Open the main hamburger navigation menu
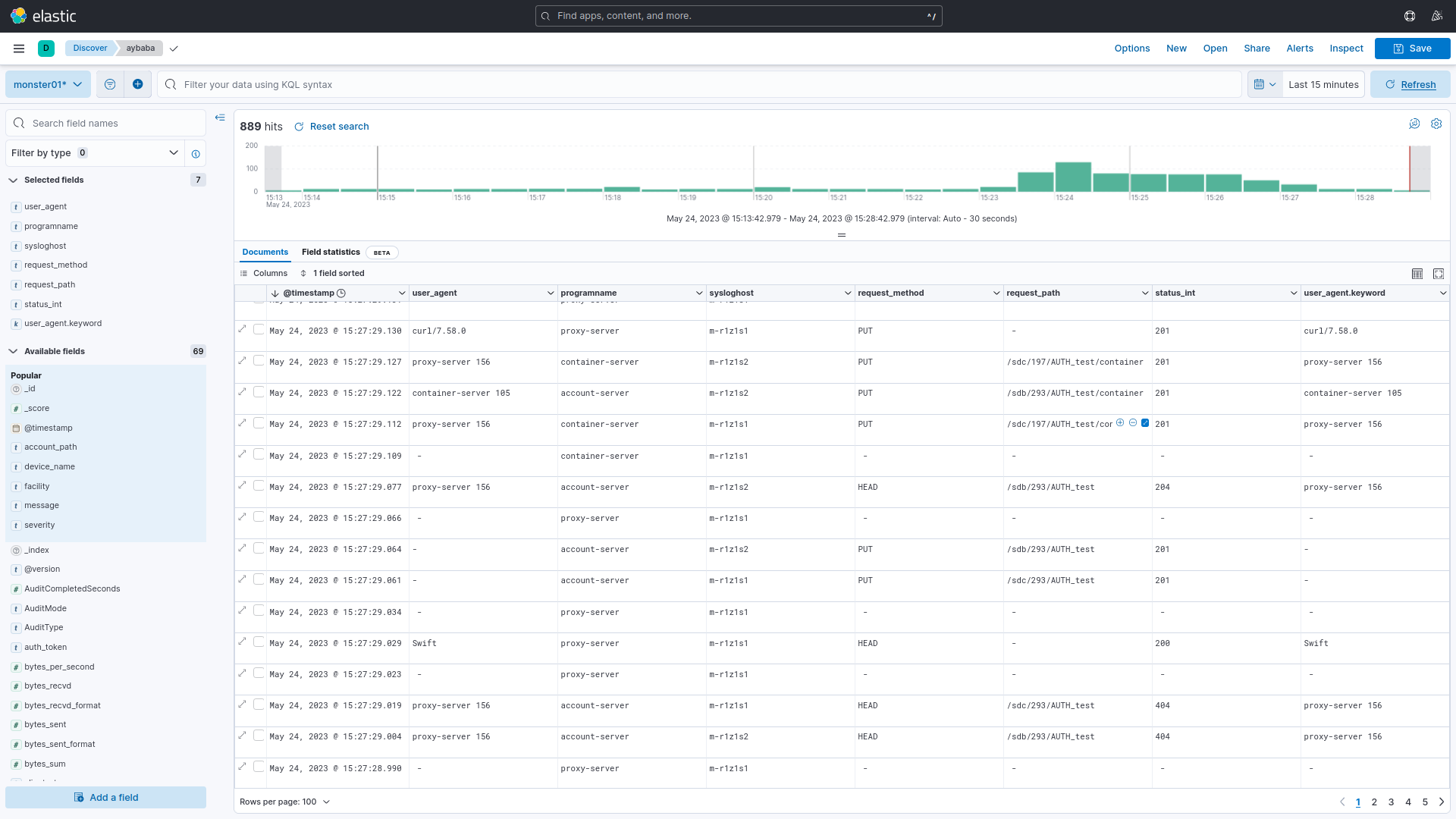The image size is (1456, 819). 19,49
